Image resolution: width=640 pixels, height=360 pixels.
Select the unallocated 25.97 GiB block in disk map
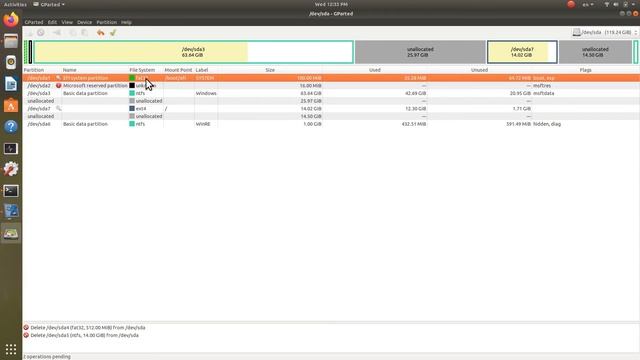coord(420,52)
